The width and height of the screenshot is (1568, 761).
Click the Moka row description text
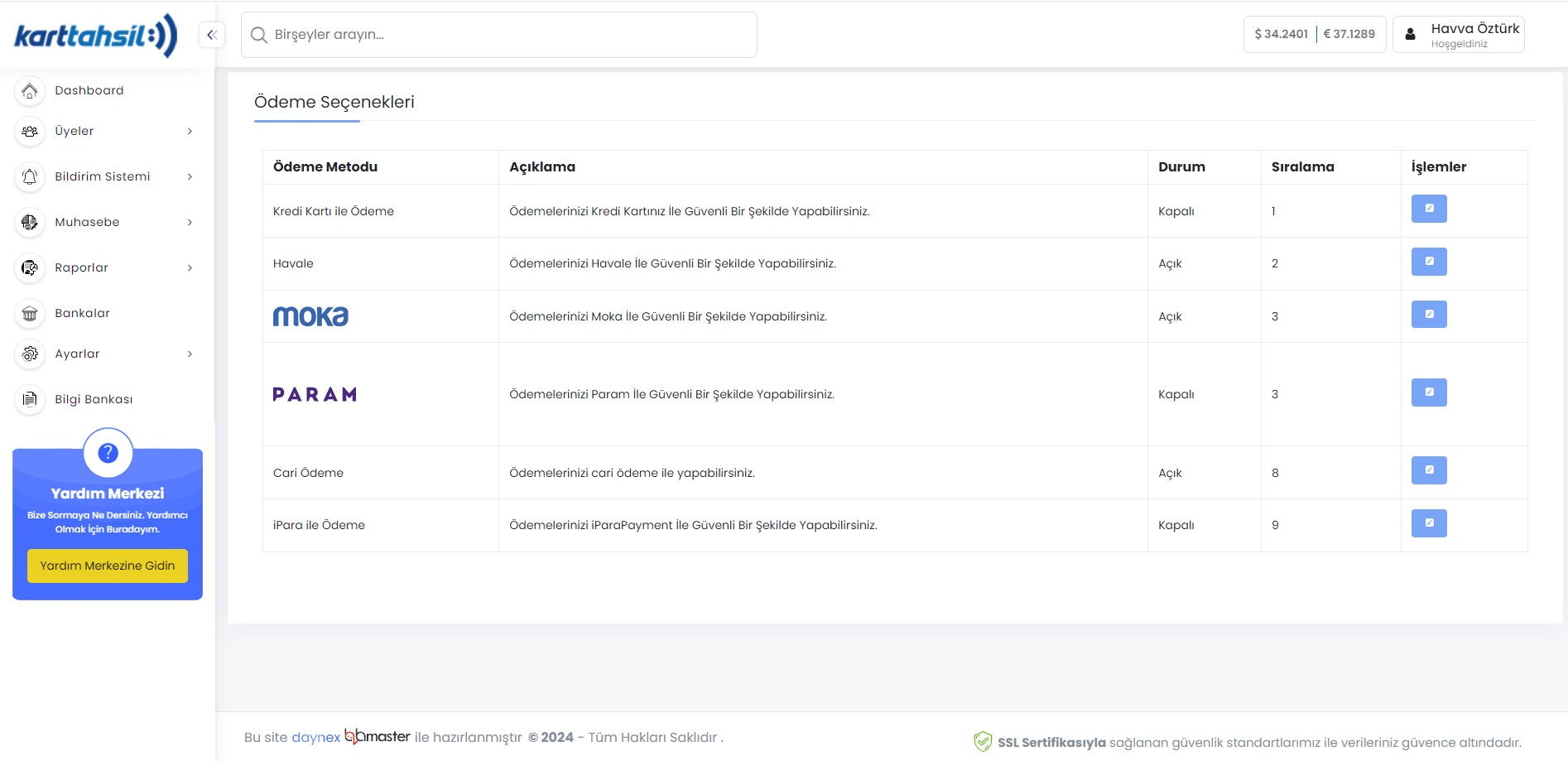[x=668, y=316]
